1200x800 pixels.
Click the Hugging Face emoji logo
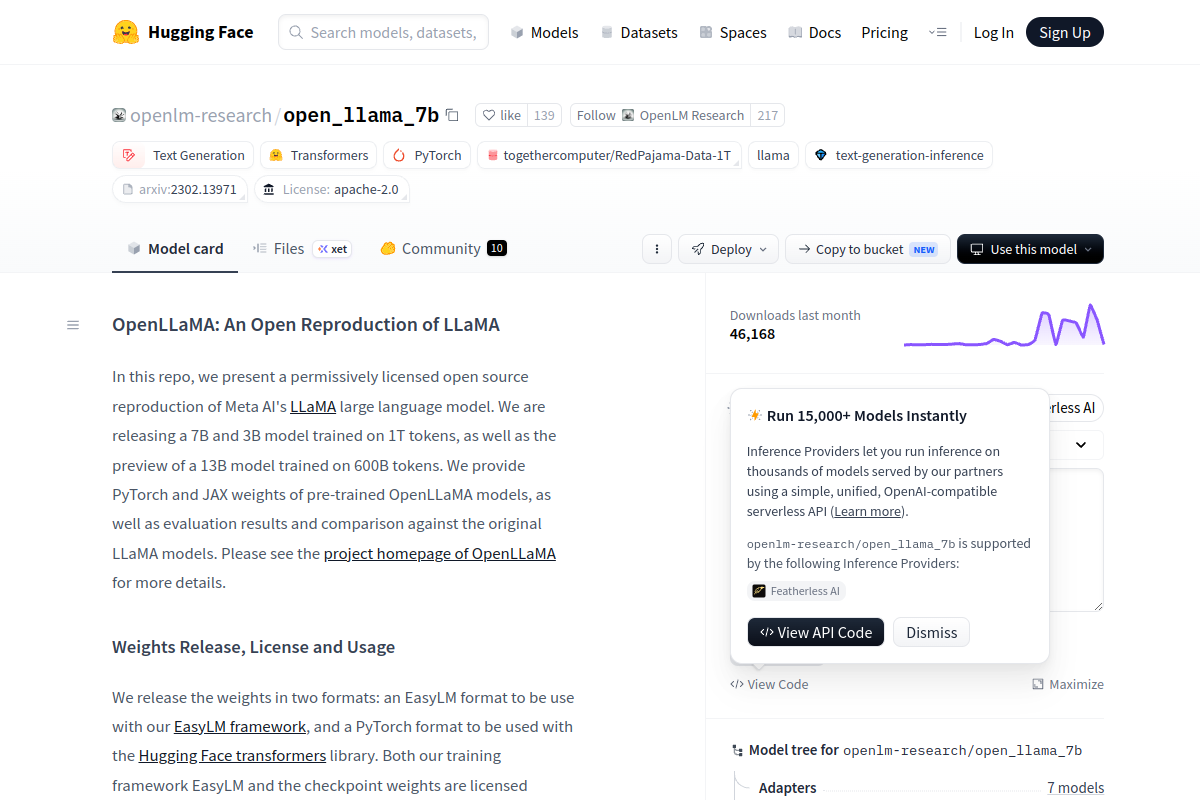coord(126,32)
